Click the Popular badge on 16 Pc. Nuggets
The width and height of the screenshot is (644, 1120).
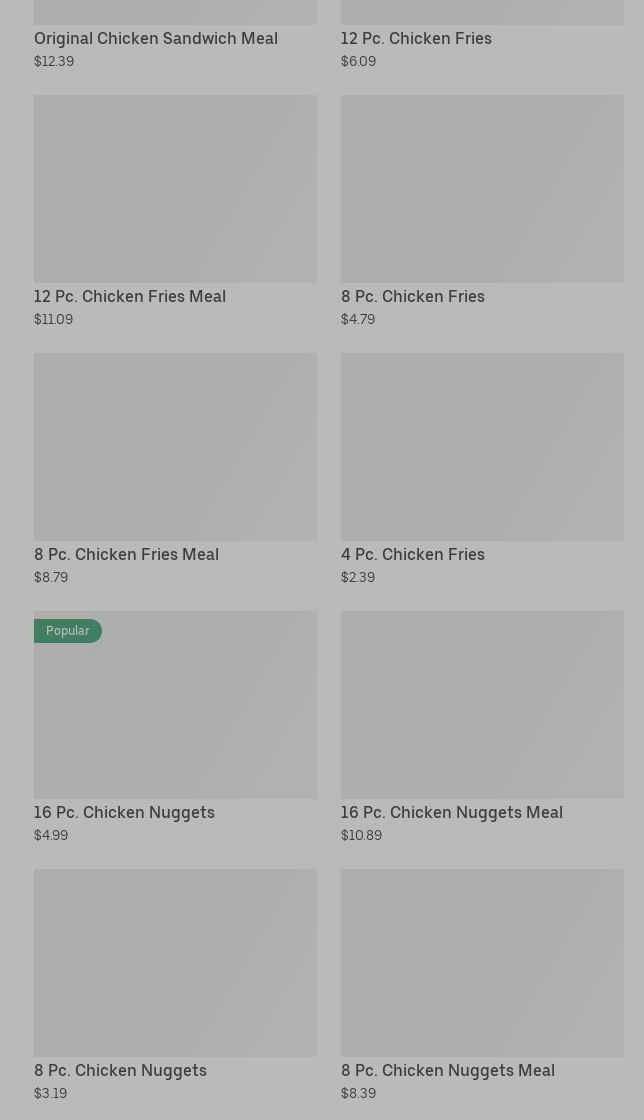coord(68,631)
